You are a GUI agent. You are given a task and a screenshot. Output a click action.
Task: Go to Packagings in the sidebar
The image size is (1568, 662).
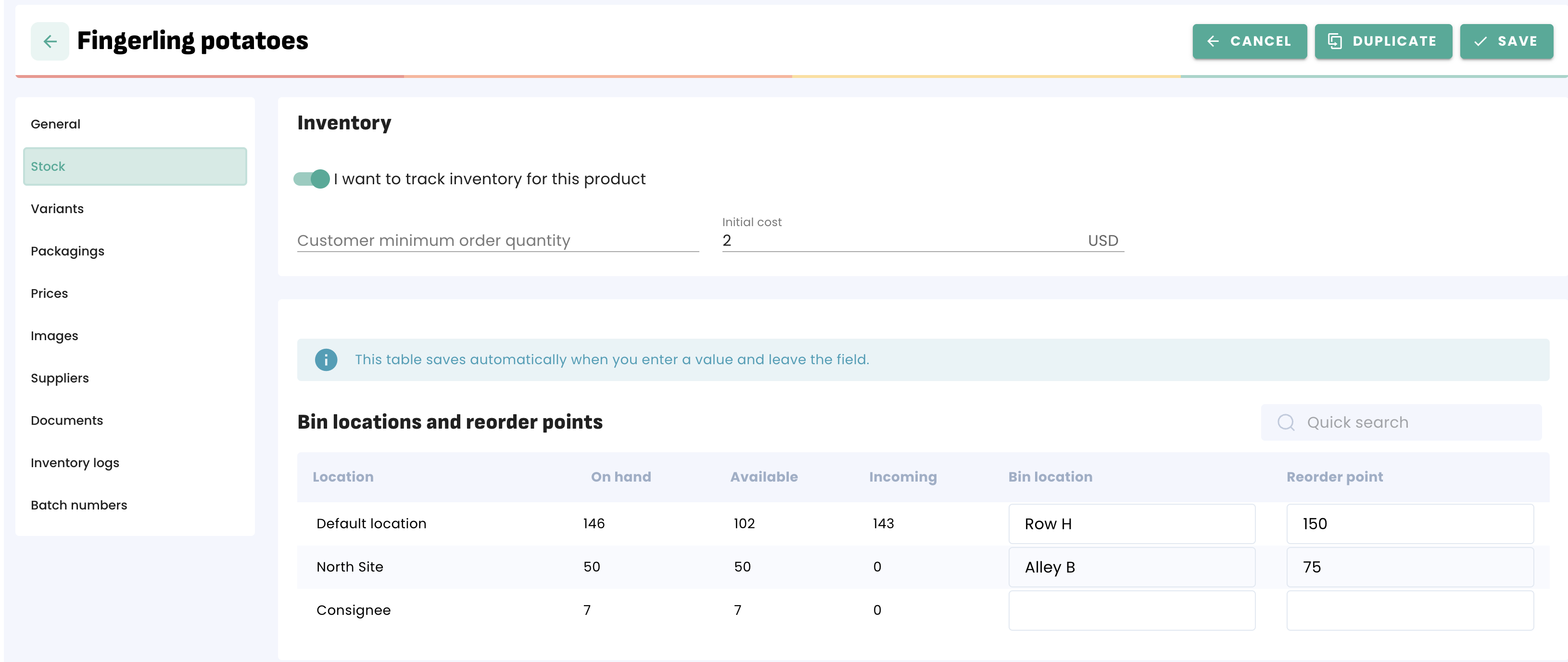67,251
